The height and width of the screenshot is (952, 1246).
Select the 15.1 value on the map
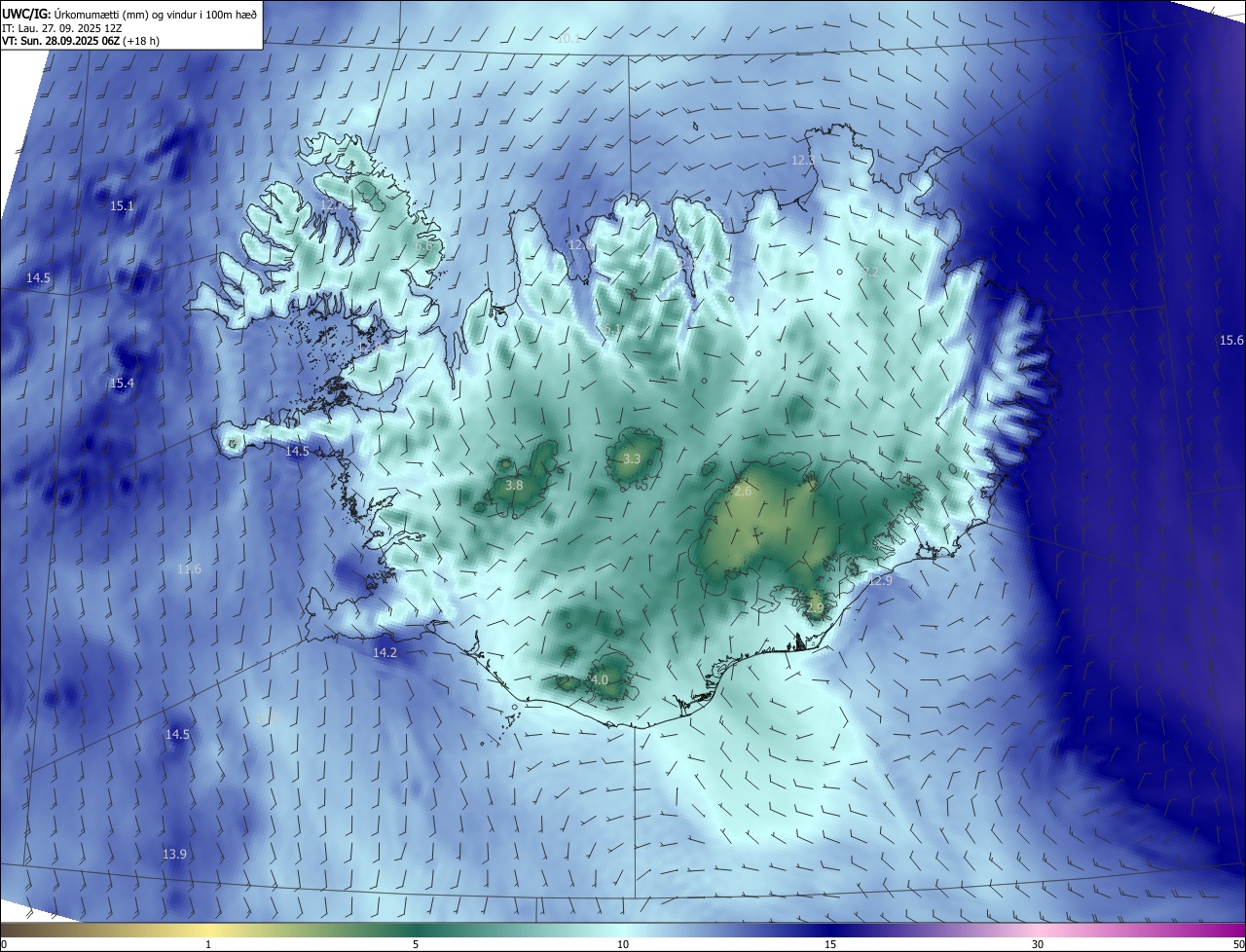pyautogui.click(x=122, y=206)
